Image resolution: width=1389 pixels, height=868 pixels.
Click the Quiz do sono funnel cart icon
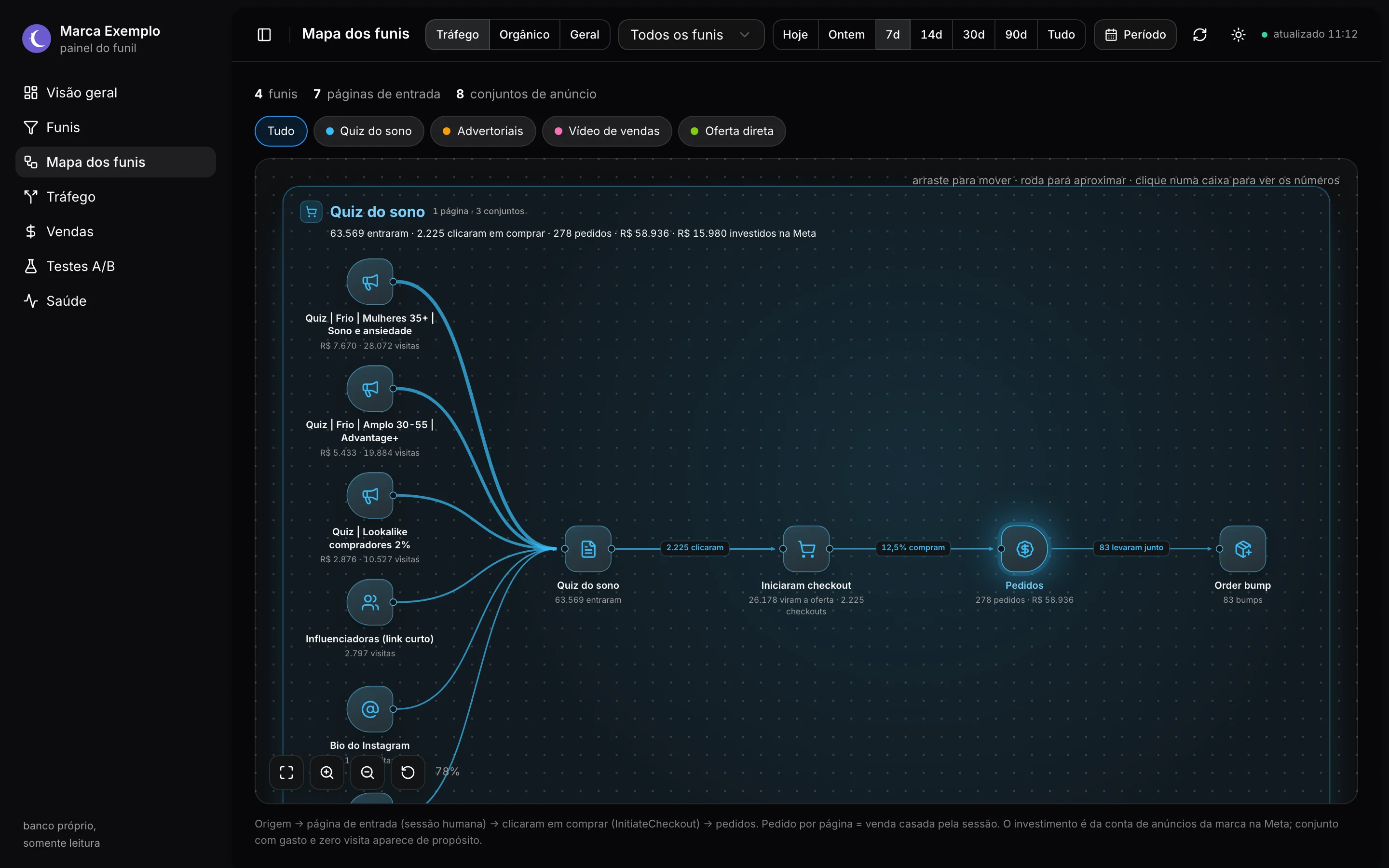coord(311,212)
